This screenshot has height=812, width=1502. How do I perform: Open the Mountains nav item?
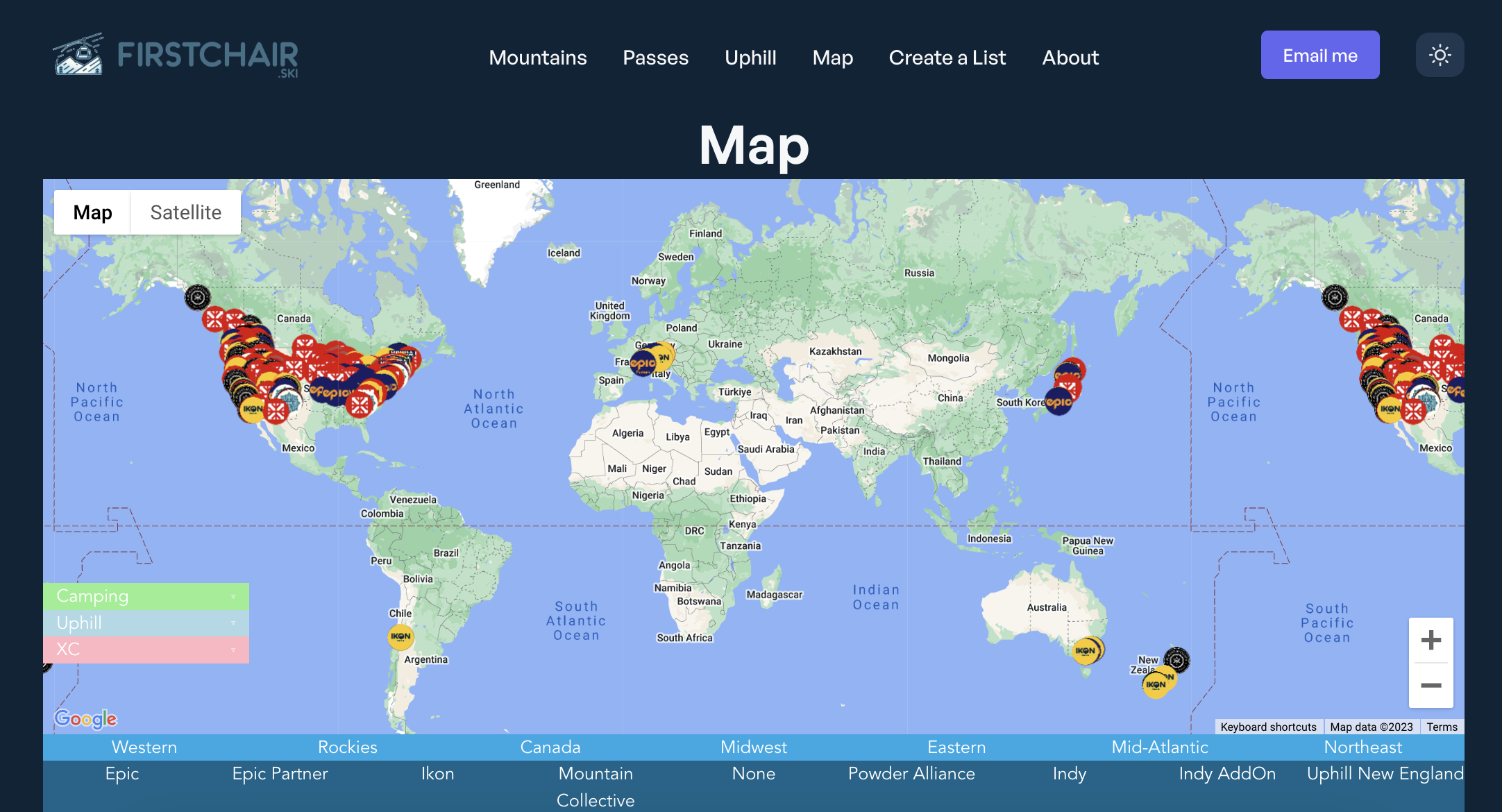pyautogui.click(x=538, y=58)
